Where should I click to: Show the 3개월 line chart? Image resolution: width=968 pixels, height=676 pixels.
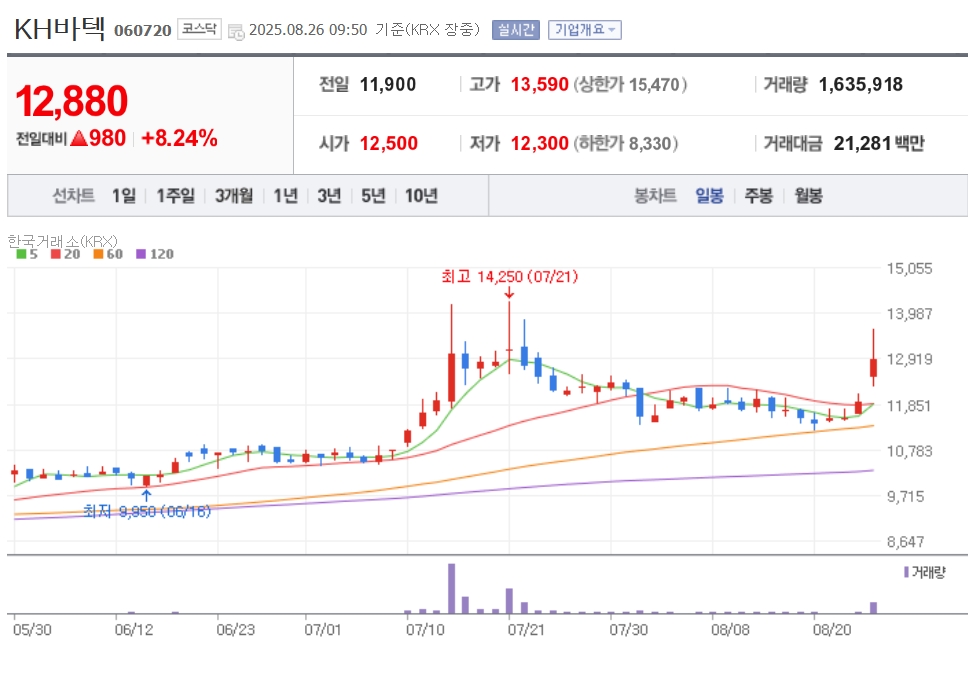[234, 196]
